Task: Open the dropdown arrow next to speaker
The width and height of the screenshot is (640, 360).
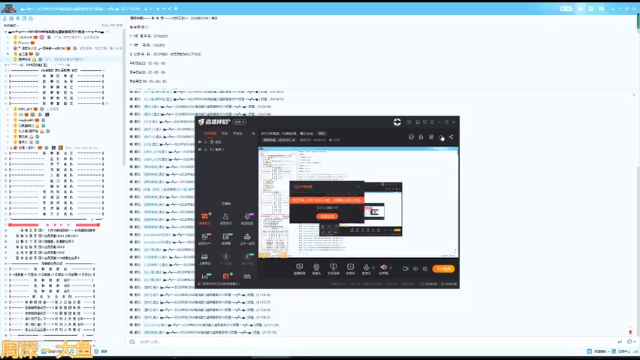Action: click(x=391, y=268)
